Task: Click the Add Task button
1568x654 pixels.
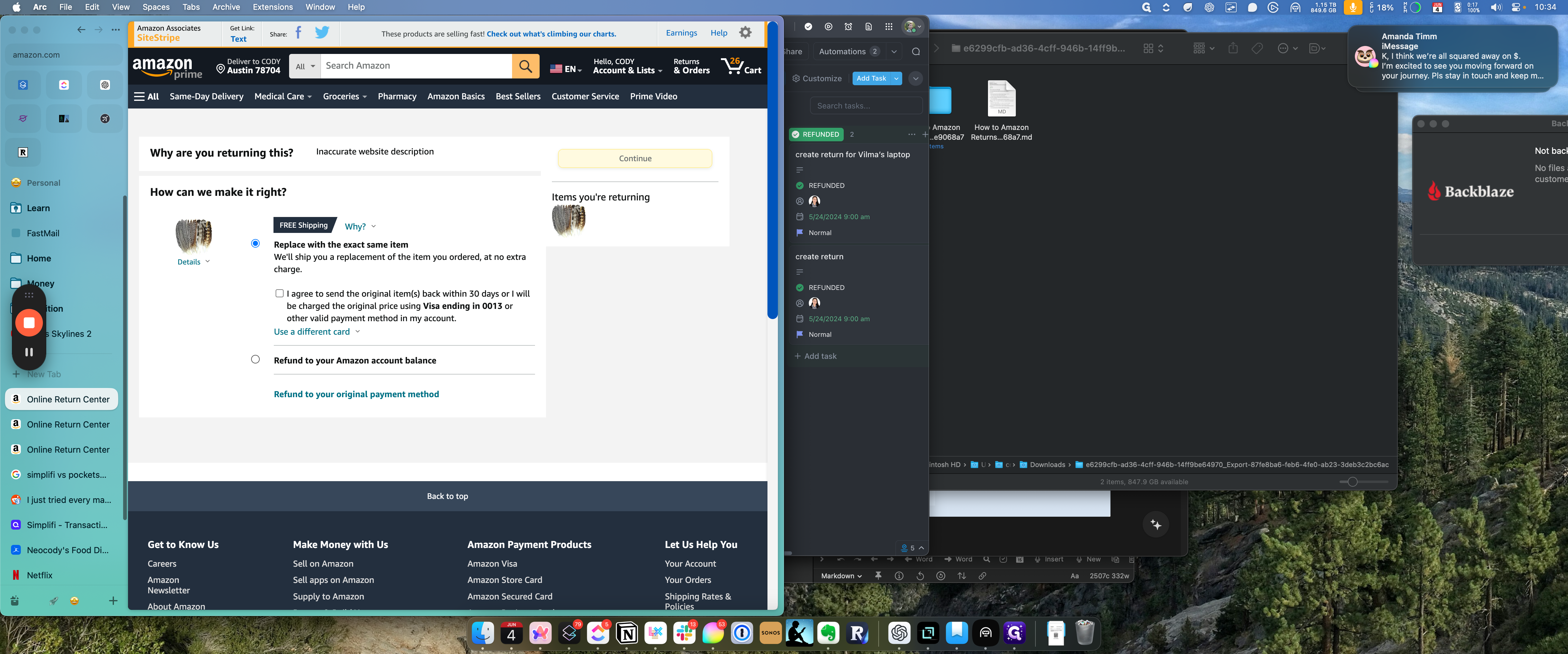Action: tap(871, 78)
